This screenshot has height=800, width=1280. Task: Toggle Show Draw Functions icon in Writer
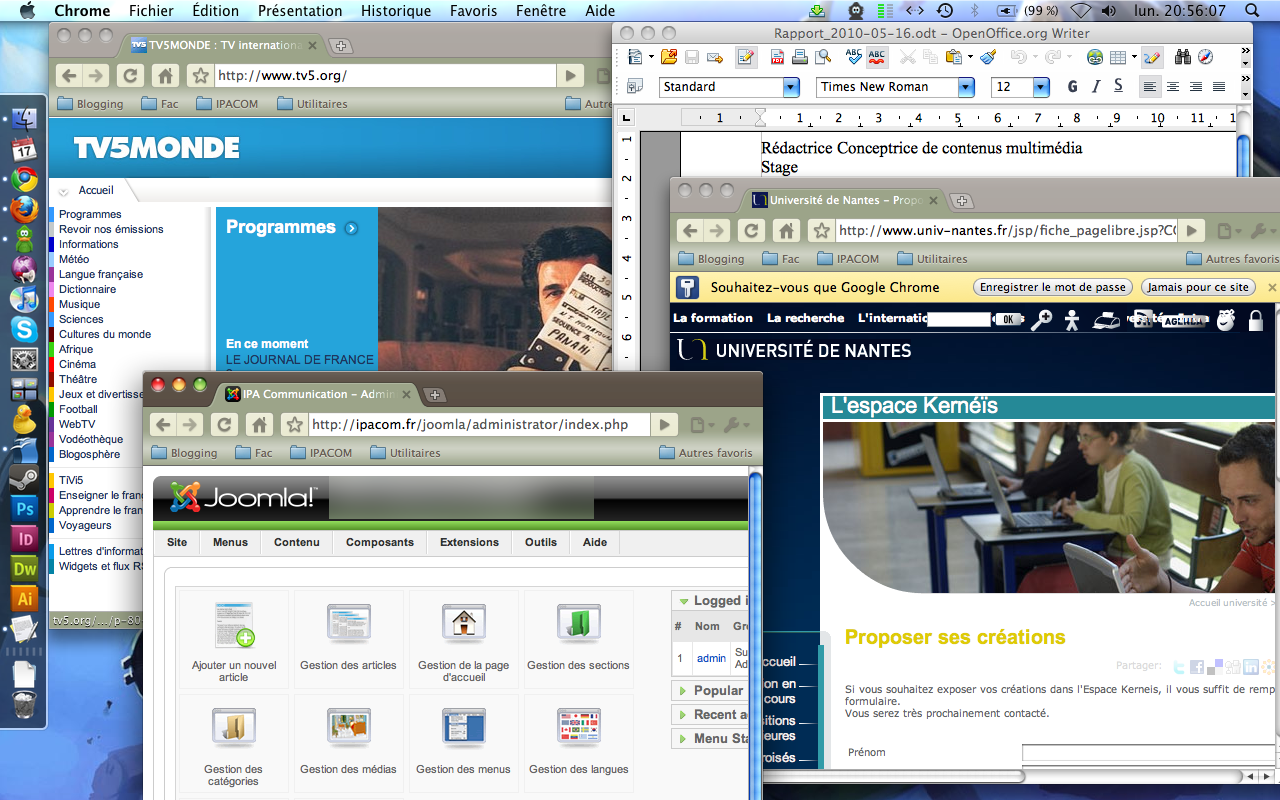(1152, 57)
